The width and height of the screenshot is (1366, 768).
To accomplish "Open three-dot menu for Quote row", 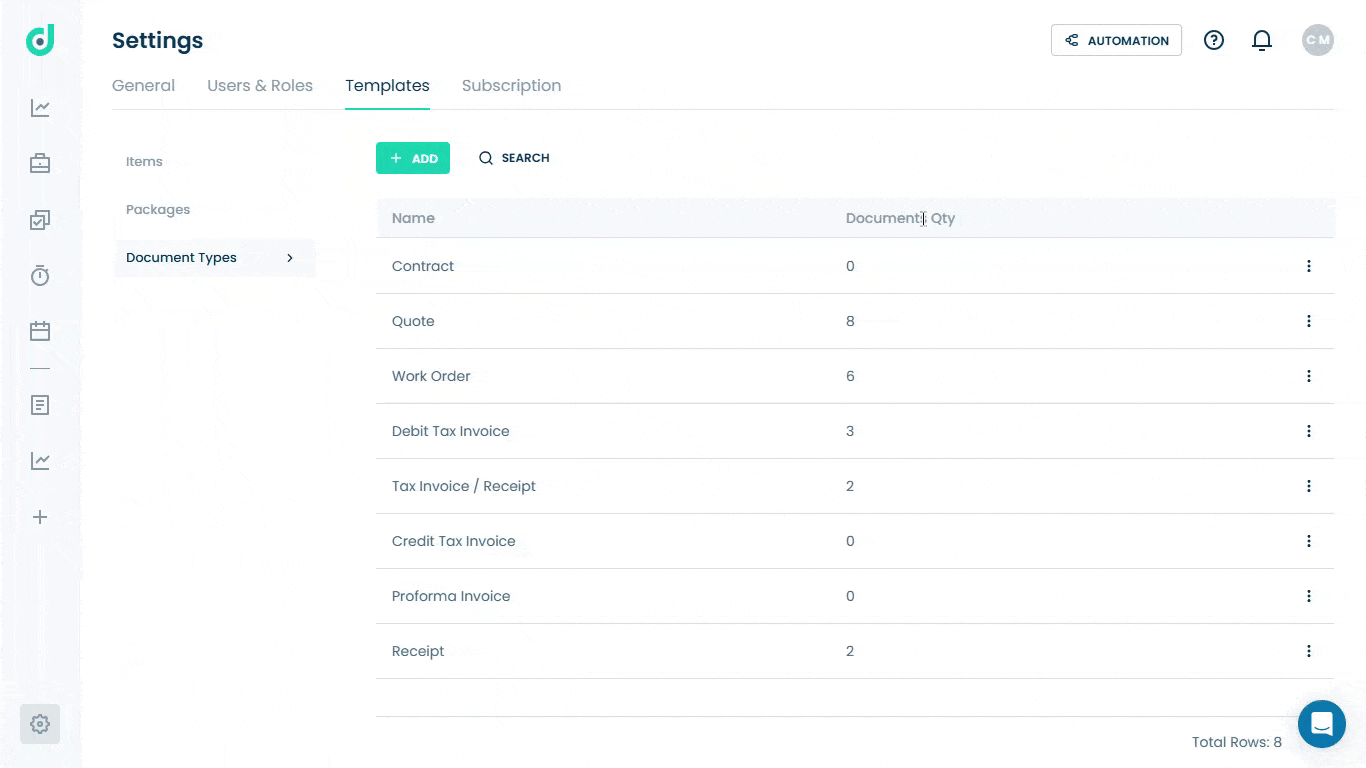I will 1308,321.
